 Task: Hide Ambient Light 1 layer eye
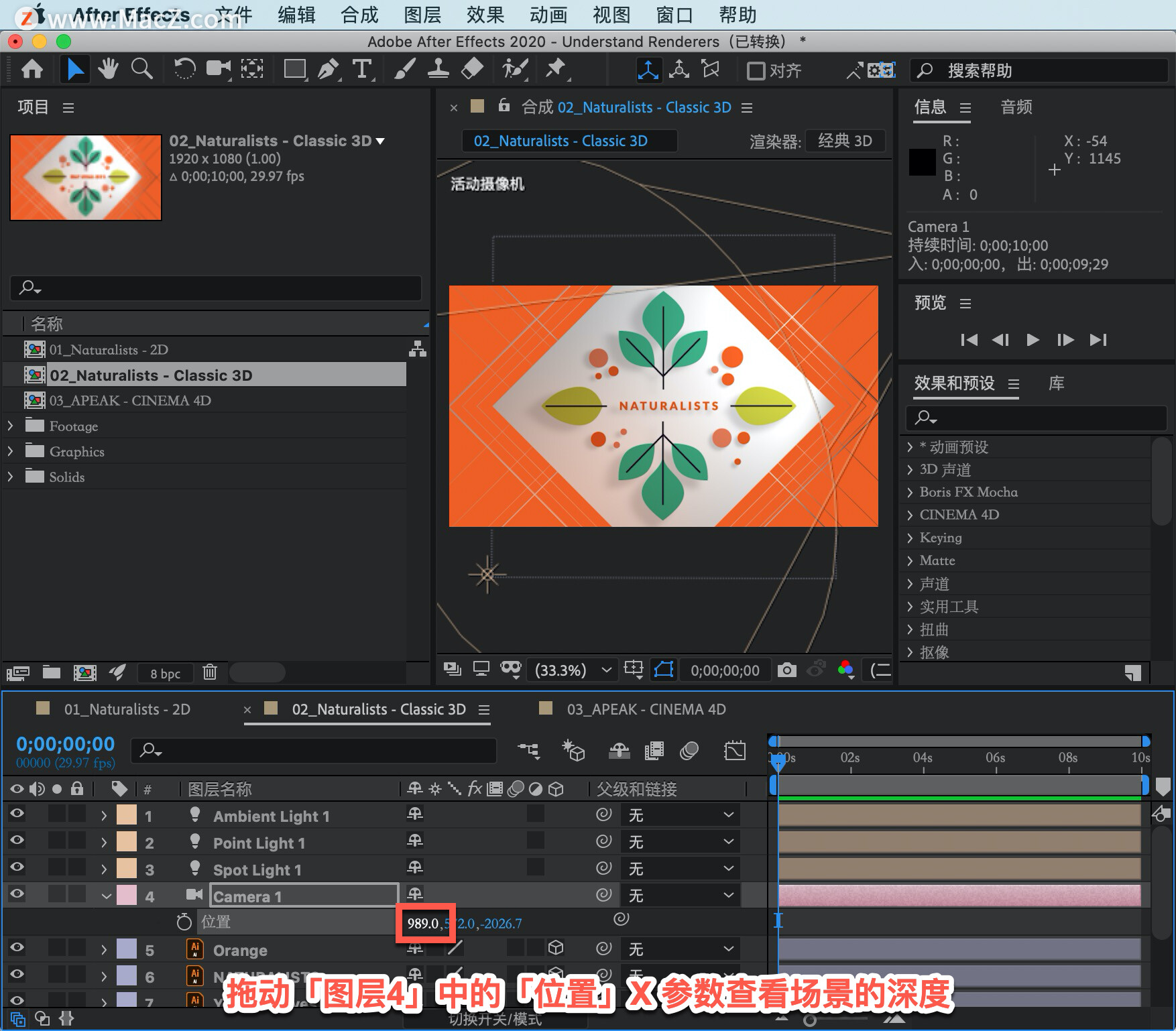pos(17,814)
